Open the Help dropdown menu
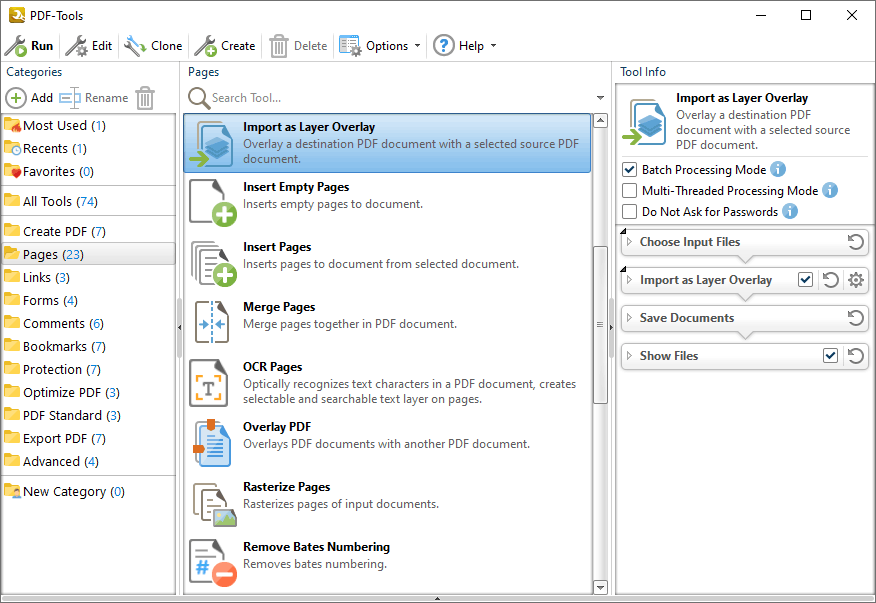Image resolution: width=876 pixels, height=603 pixels. click(464, 46)
